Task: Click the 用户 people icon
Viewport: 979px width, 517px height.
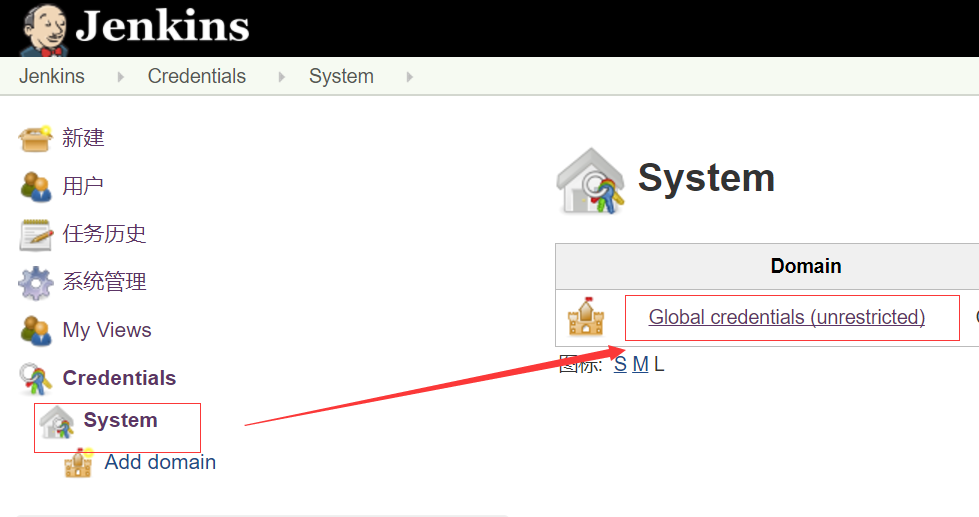Action: (36, 186)
